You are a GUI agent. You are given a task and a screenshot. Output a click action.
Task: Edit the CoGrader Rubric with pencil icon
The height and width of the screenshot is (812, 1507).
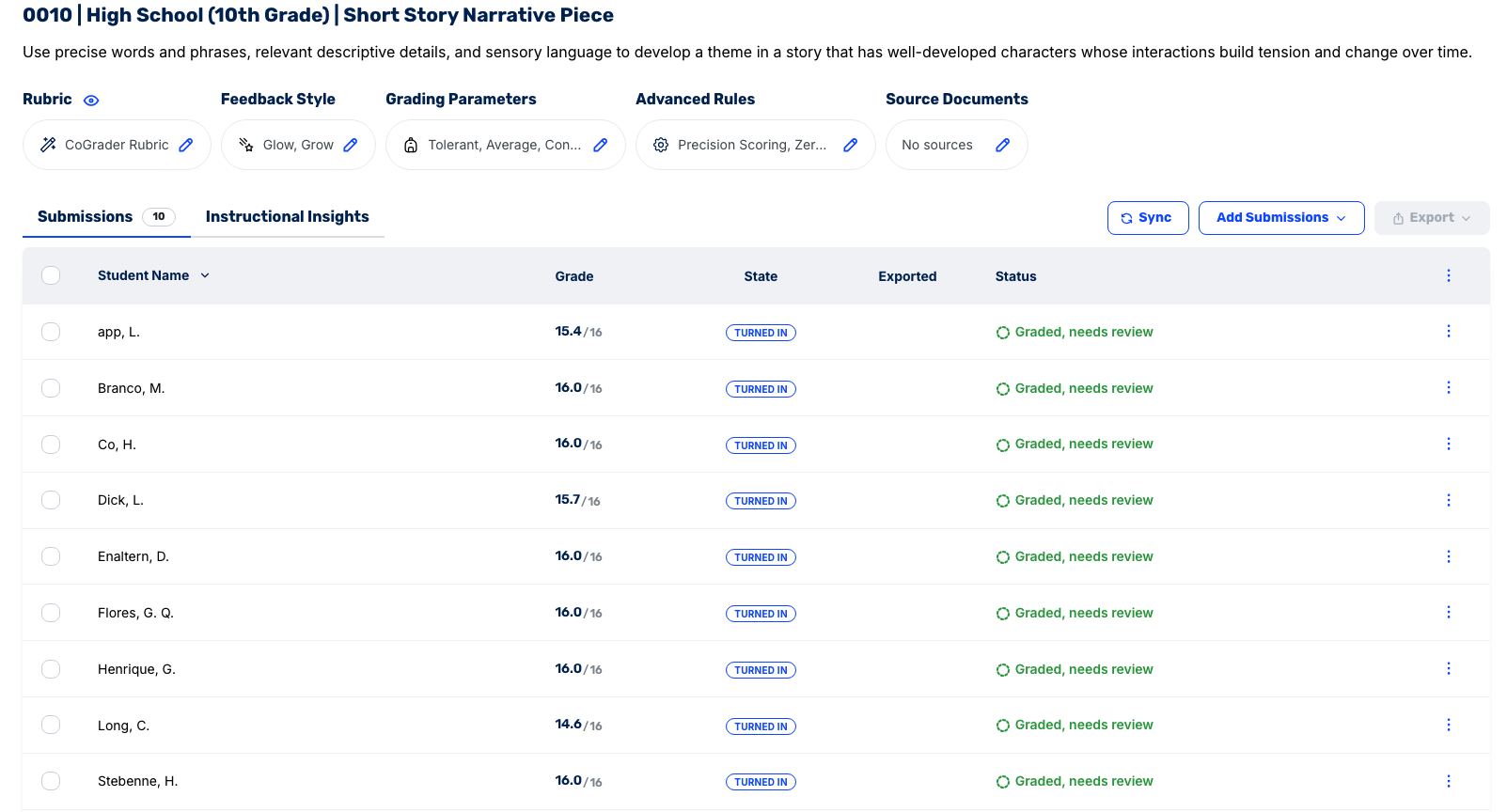[x=186, y=145]
